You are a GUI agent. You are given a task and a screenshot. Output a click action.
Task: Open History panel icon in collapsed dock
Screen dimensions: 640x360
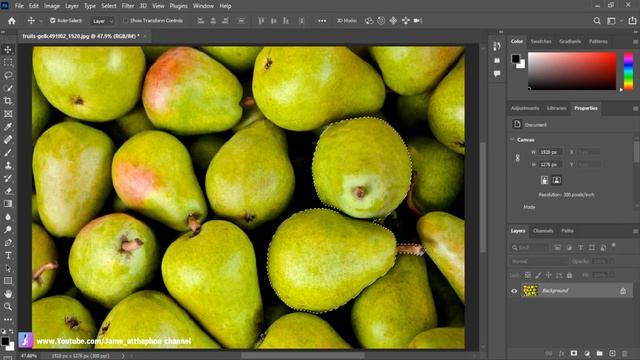(497, 47)
